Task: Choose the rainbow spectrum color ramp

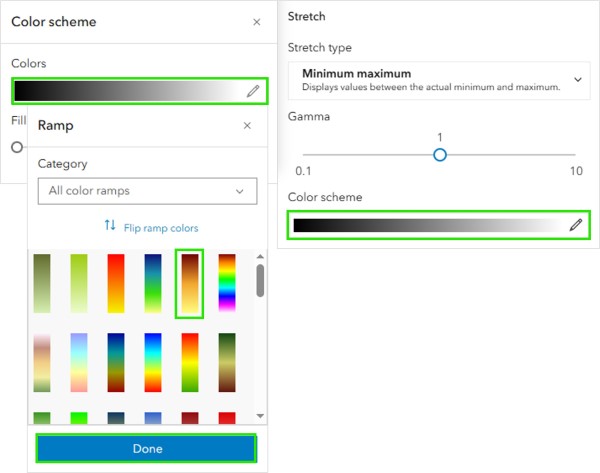Action: pos(227,284)
